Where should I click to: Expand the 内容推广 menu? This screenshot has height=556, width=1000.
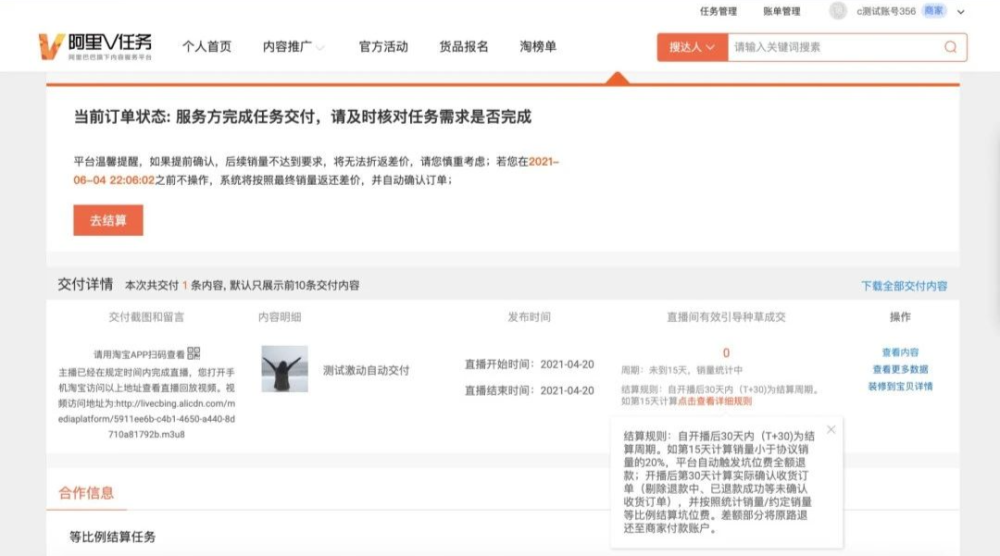(x=293, y=47)
